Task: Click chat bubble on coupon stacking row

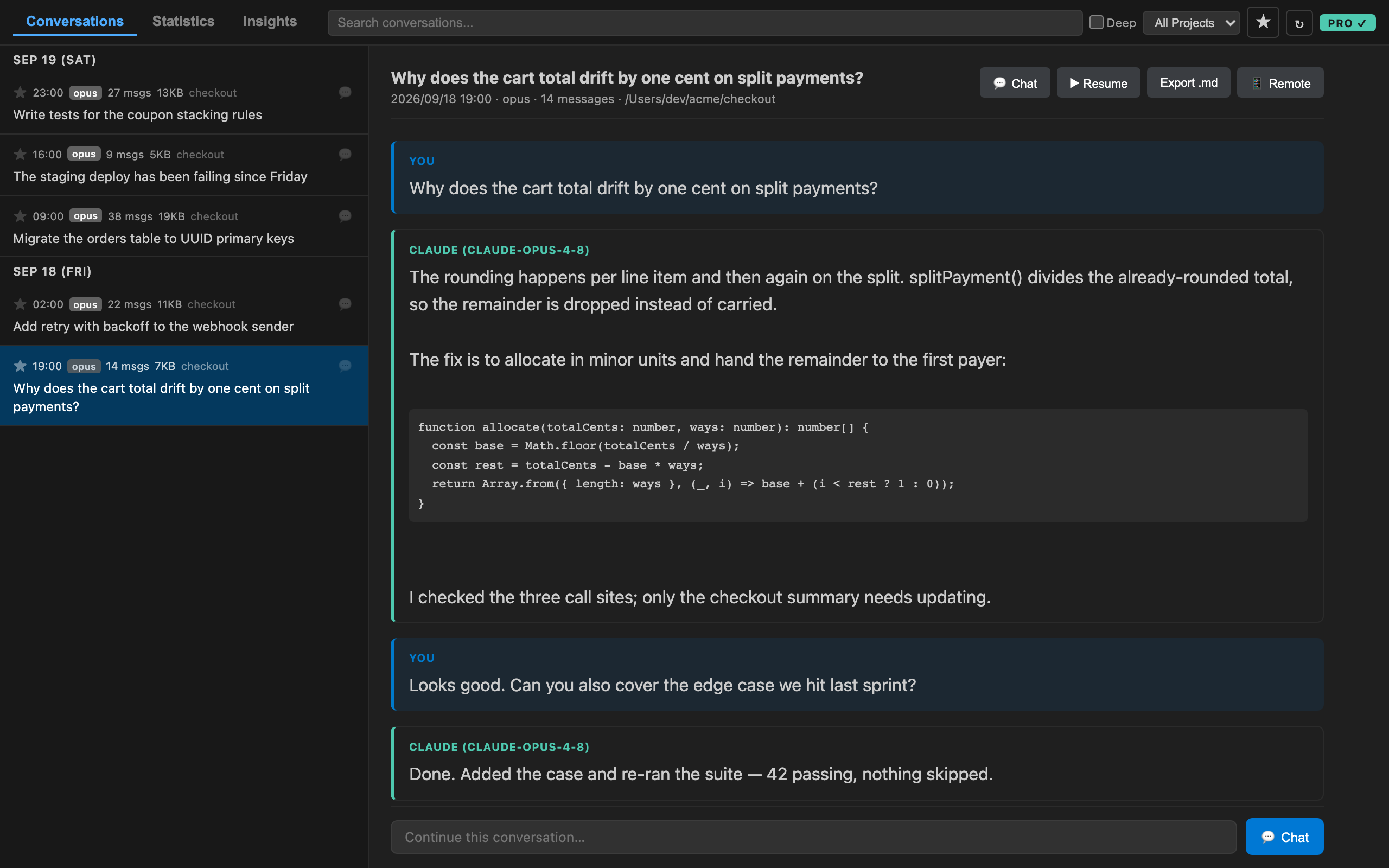Action: 345,92
